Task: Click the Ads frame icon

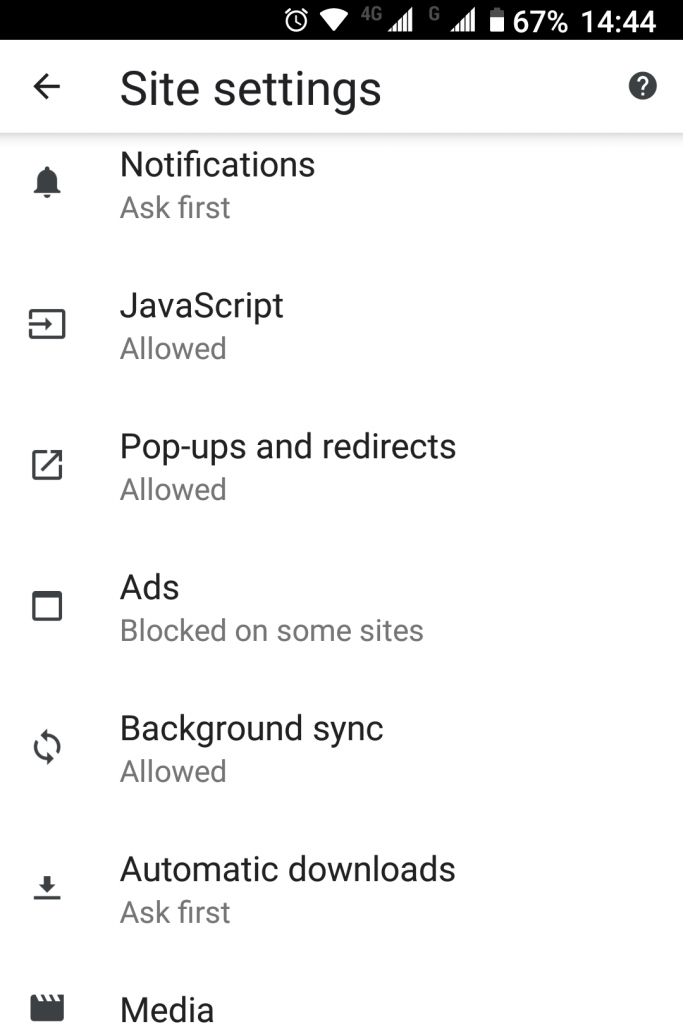Action: (45, 606)
